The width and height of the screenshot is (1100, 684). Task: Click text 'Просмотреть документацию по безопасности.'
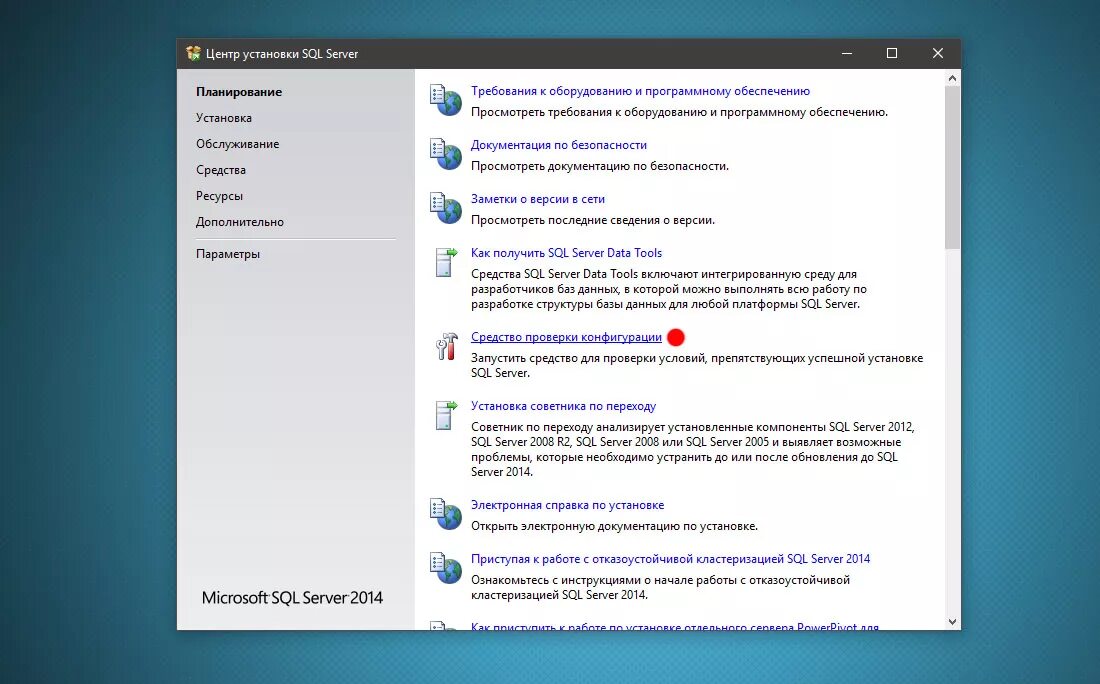[600, 166]
